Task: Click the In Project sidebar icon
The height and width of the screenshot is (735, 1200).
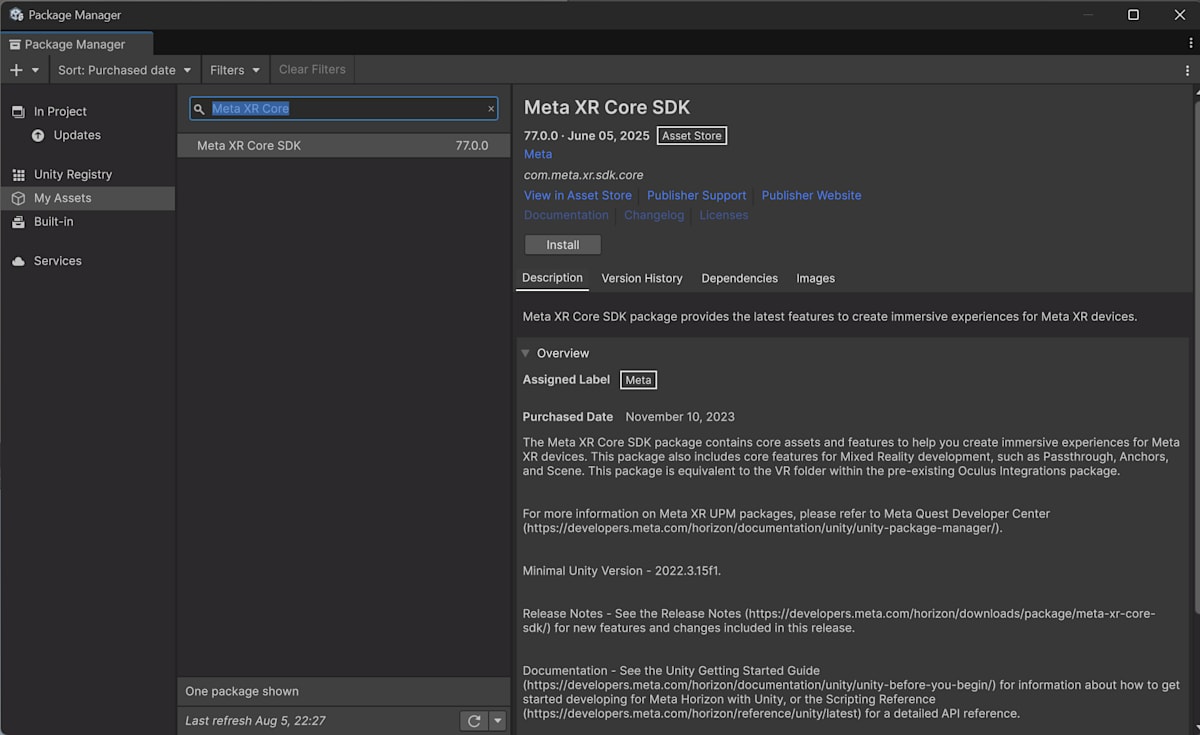Action: (x=18, y=111)
